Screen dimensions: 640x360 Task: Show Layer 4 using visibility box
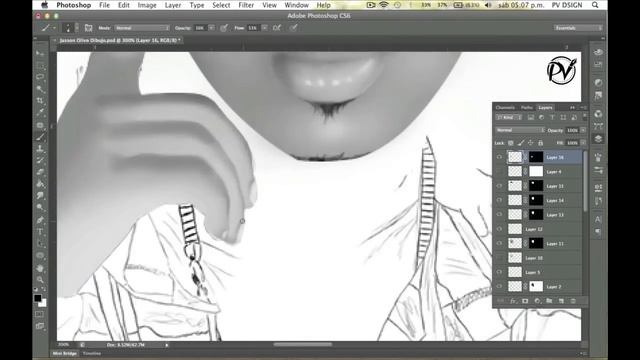499,171
